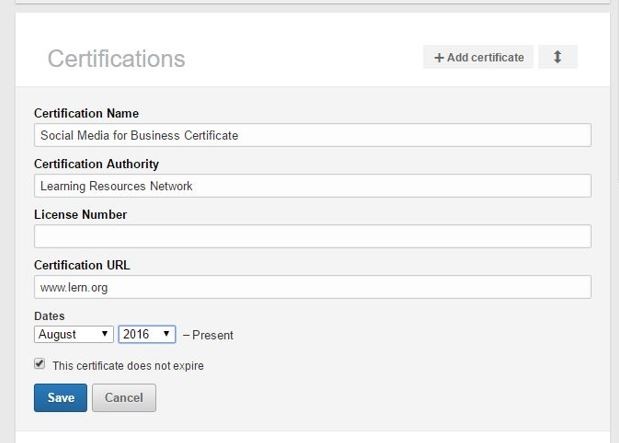The width and height of the screenshot is (619, 443).
Task: Click the reorder up-down arrow icon
Action: 557,58
